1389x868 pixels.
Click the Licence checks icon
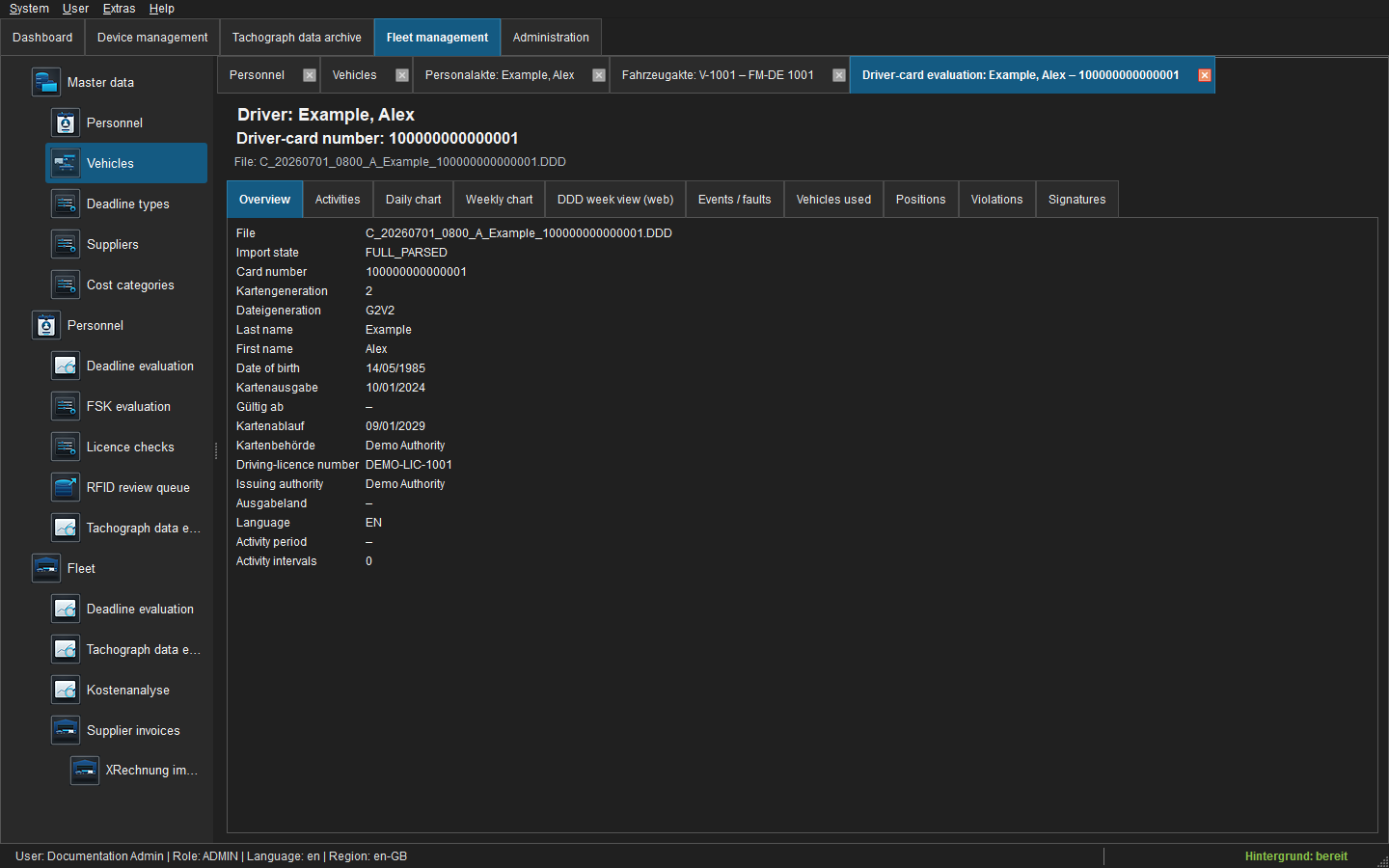point(66,447)
